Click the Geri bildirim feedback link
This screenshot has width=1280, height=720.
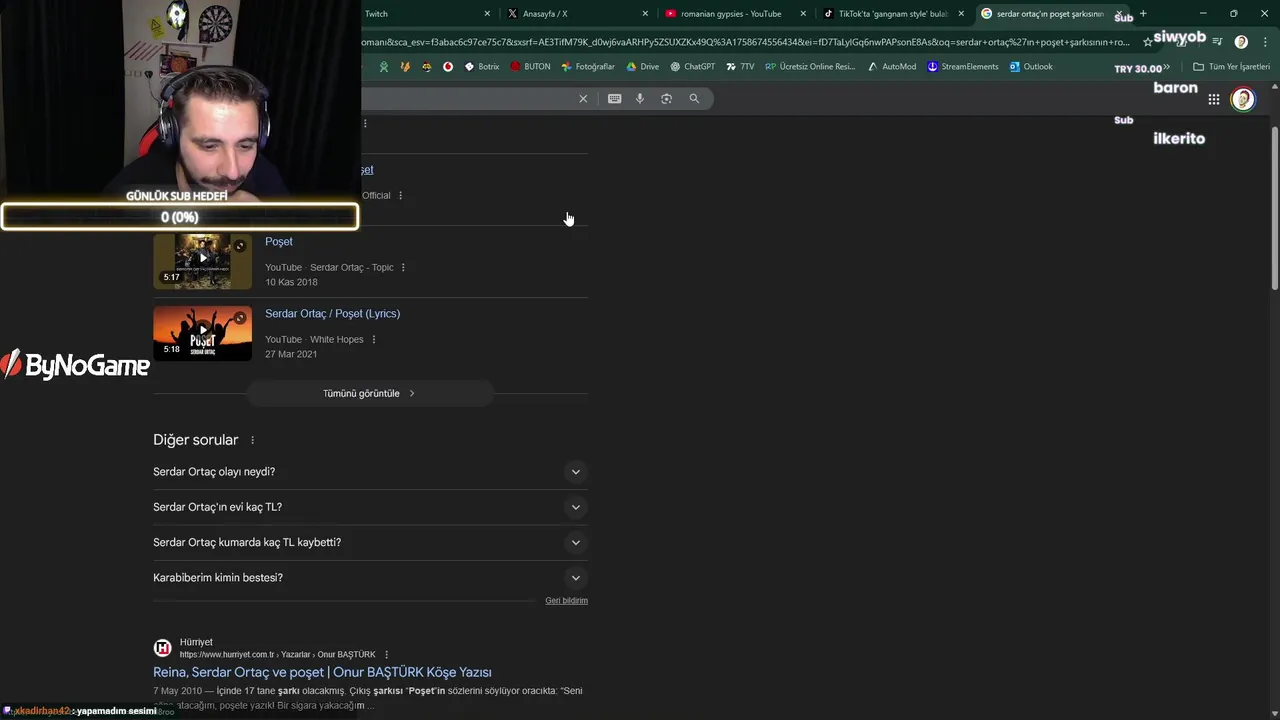tap(566, 601)
